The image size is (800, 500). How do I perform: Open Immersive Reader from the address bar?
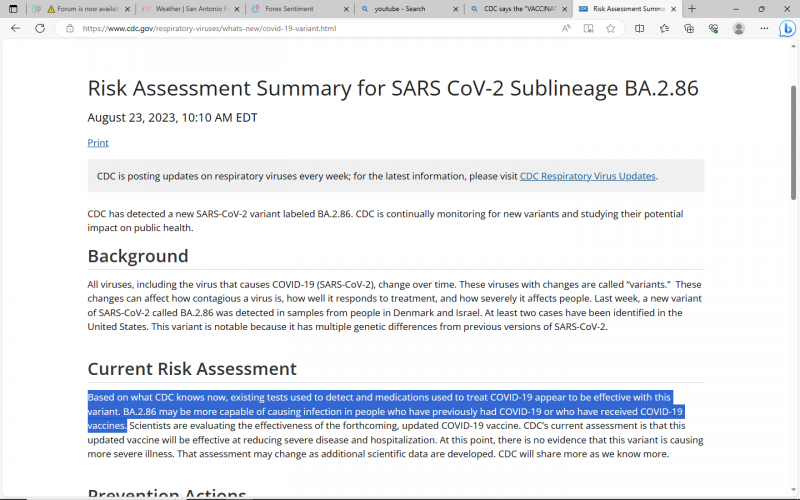[x=588, y=28]
